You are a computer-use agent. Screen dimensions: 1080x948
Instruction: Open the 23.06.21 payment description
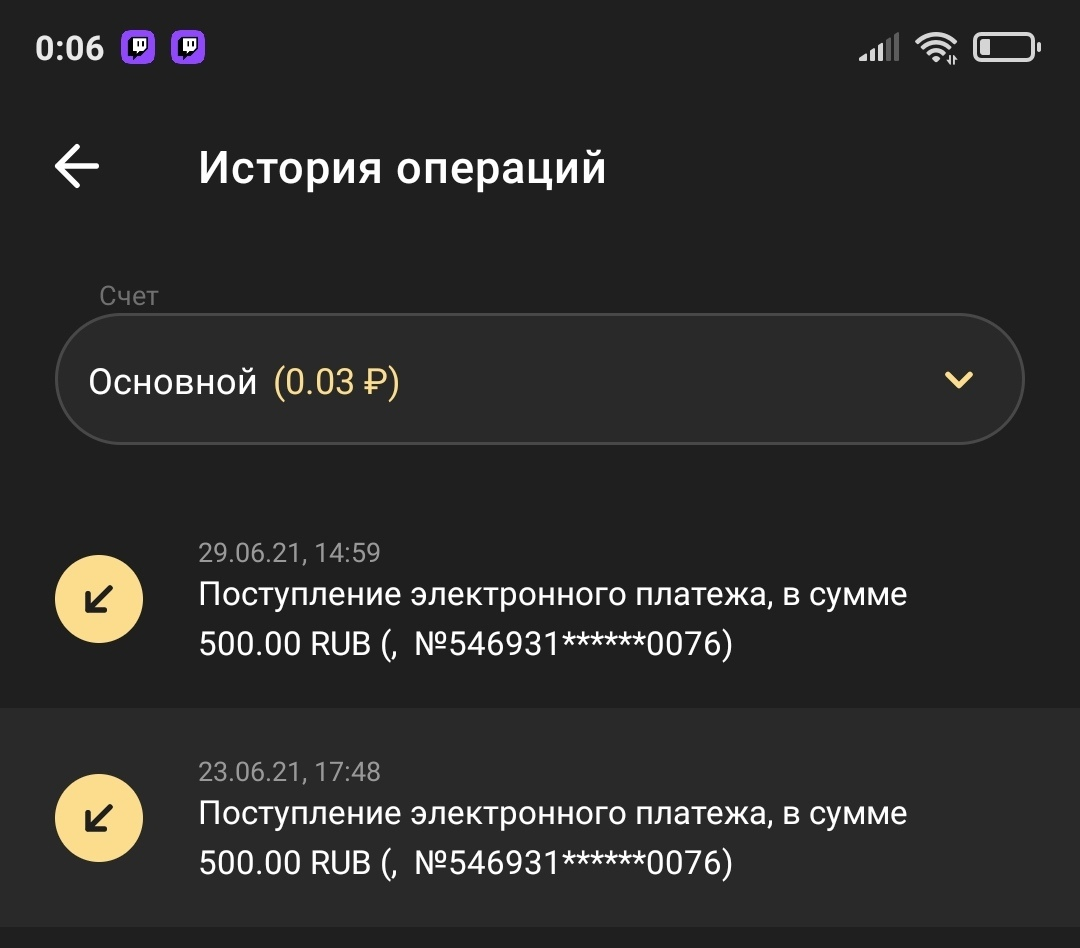point(552,814)
